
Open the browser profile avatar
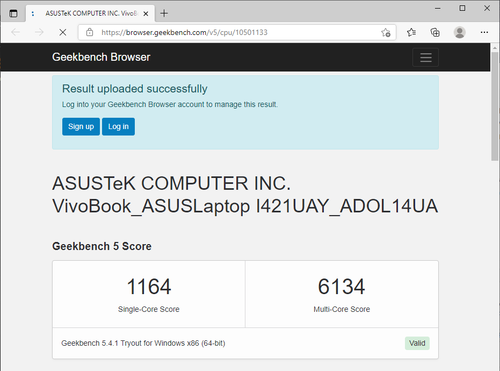point(460,32)
